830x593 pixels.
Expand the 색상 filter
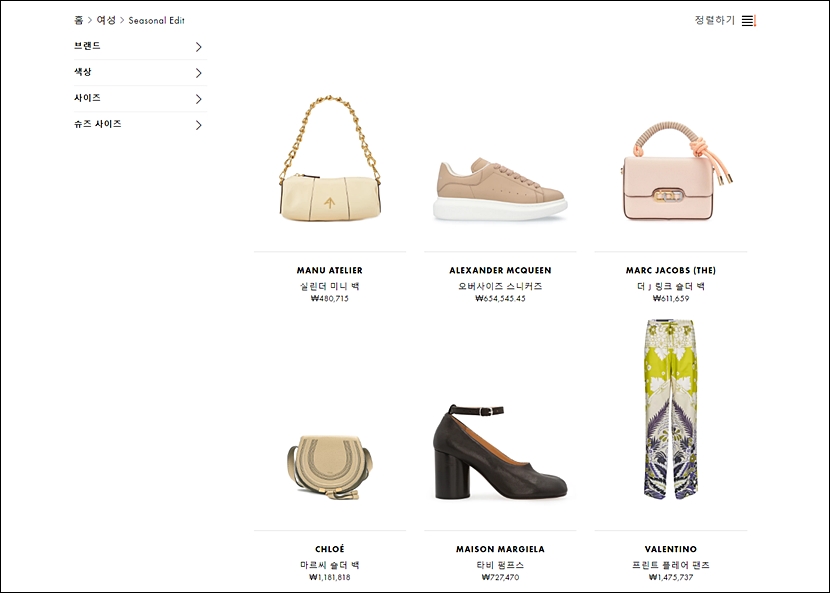tap(140, 72)
